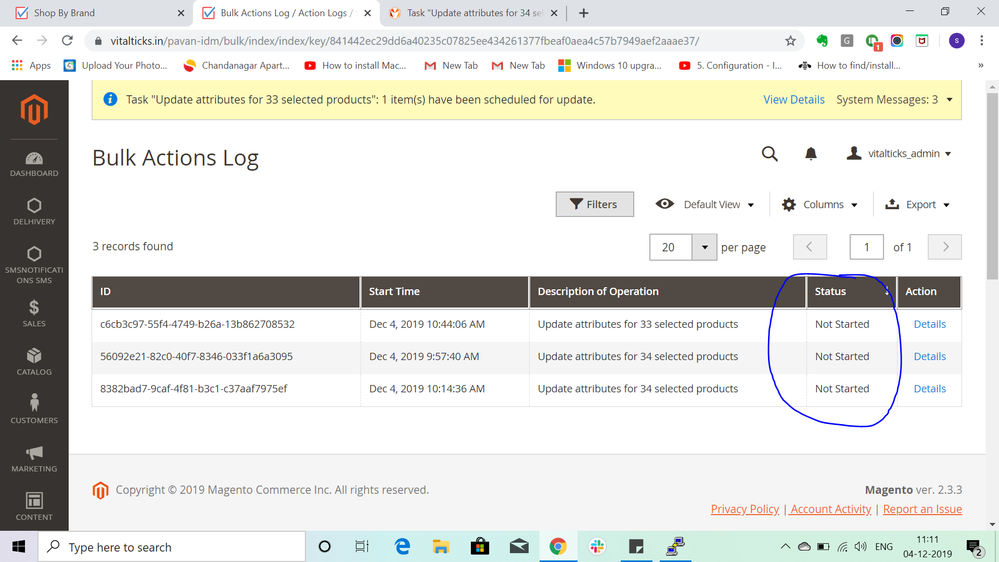
Task: Open Details for the first log row
Action: (929, 324)
